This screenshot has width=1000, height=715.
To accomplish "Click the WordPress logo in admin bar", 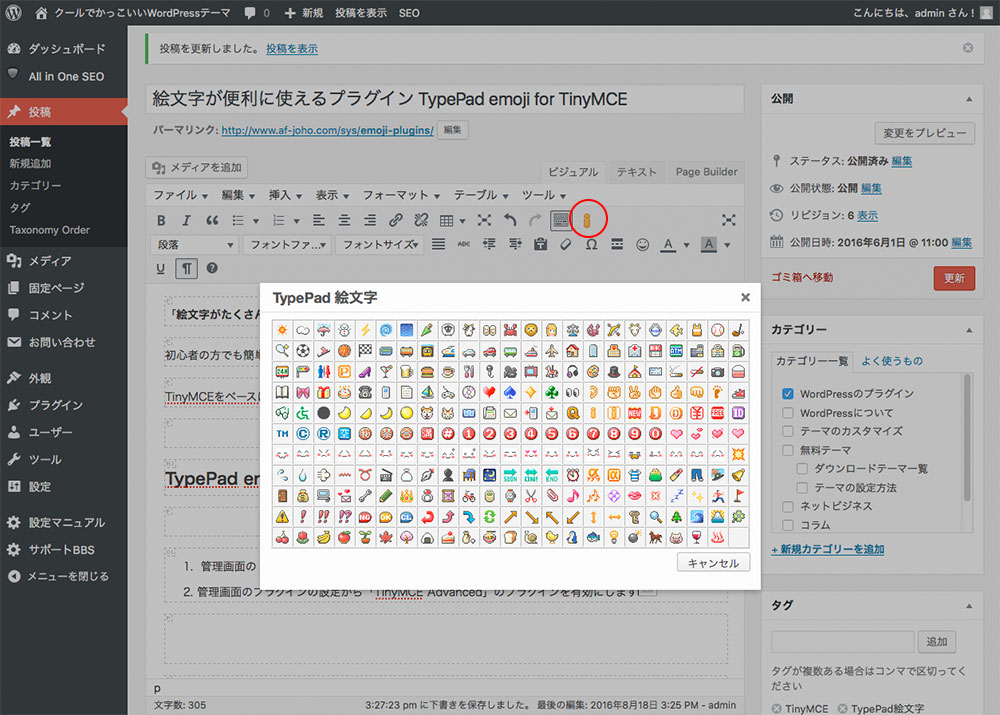I will click(x=13, y=12).
